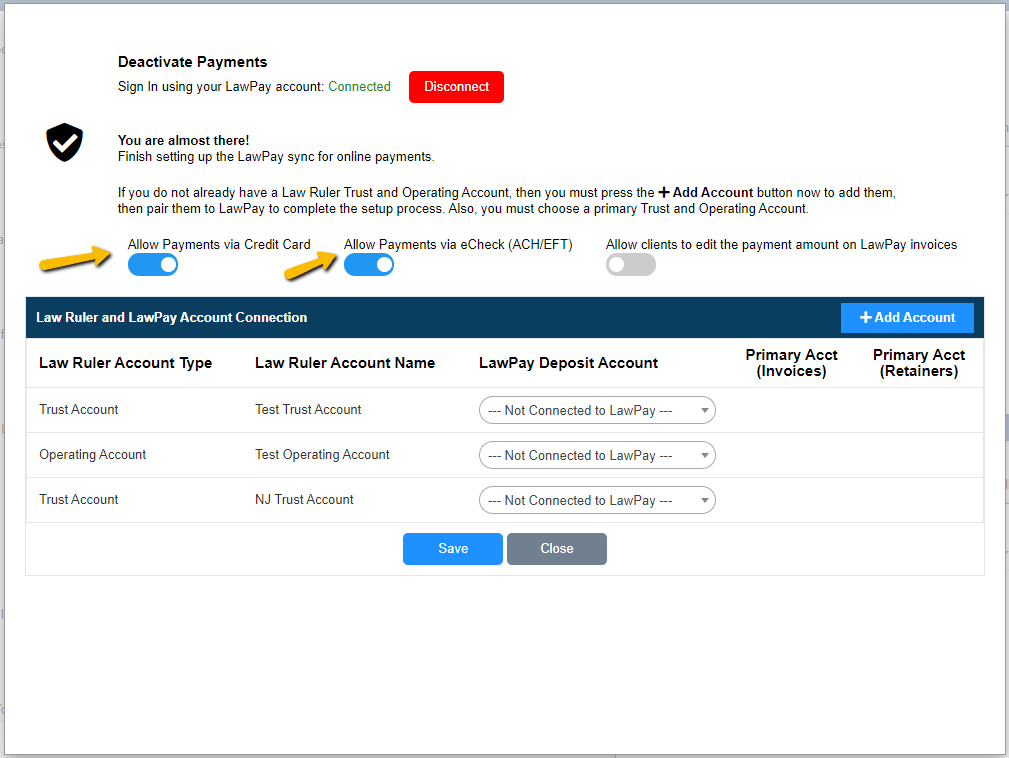Save the LawPay account connections

point(453,549)
